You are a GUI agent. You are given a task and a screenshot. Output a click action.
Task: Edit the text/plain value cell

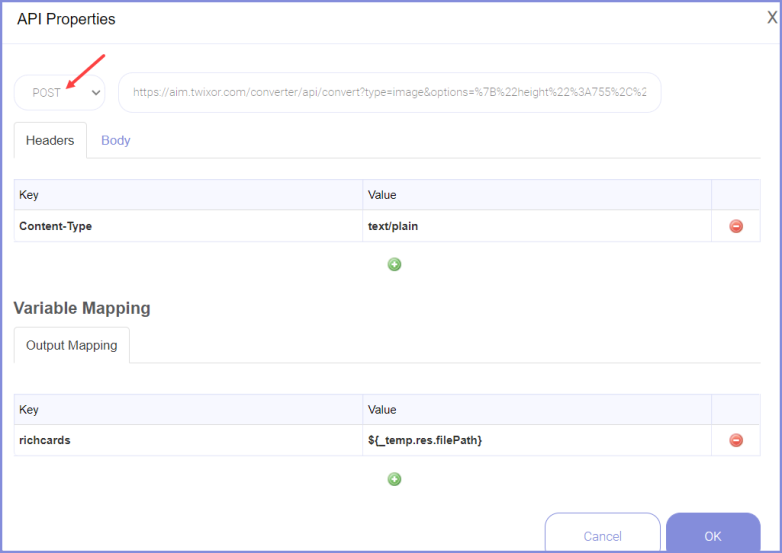(x=536, y=226)
